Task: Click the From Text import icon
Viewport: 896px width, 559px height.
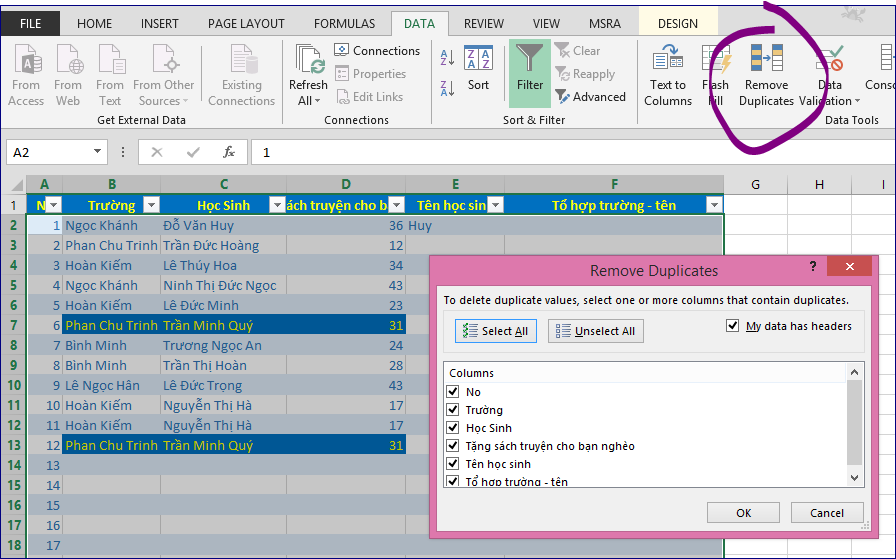Action: 111,59
